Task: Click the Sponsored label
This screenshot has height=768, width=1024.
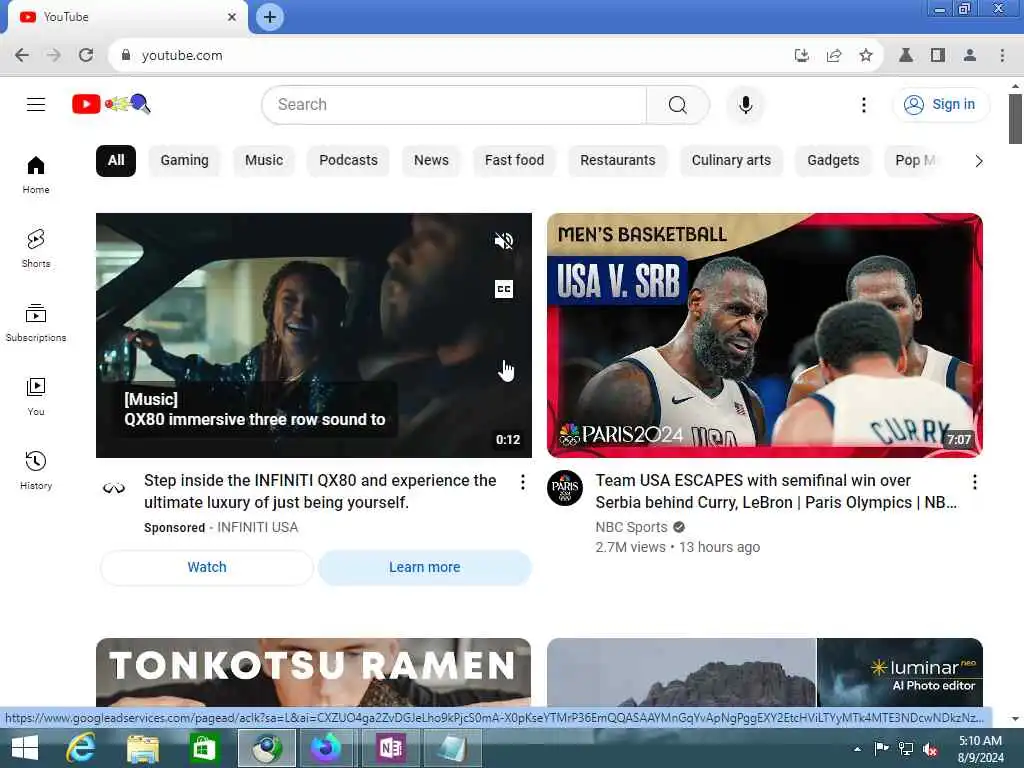Action: coord(174,528)
